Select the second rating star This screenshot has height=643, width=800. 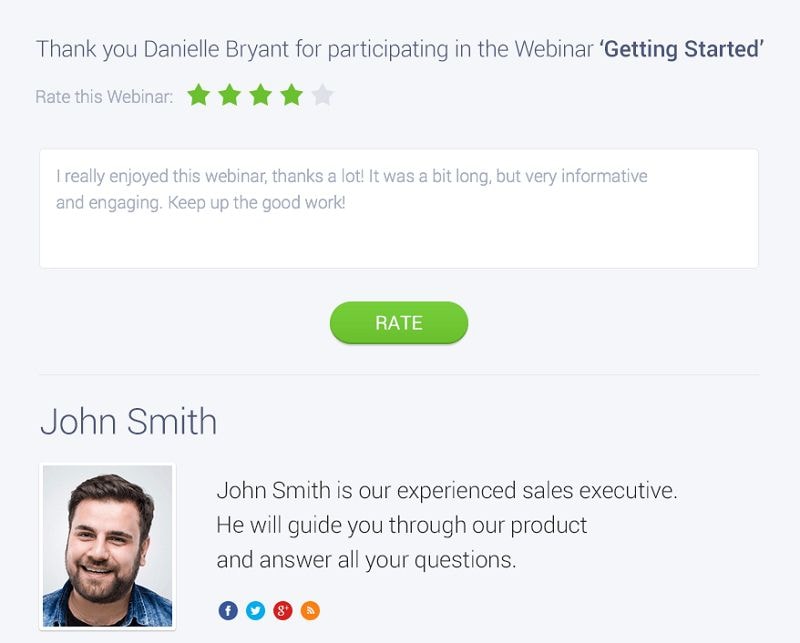(x=229, y=96)
